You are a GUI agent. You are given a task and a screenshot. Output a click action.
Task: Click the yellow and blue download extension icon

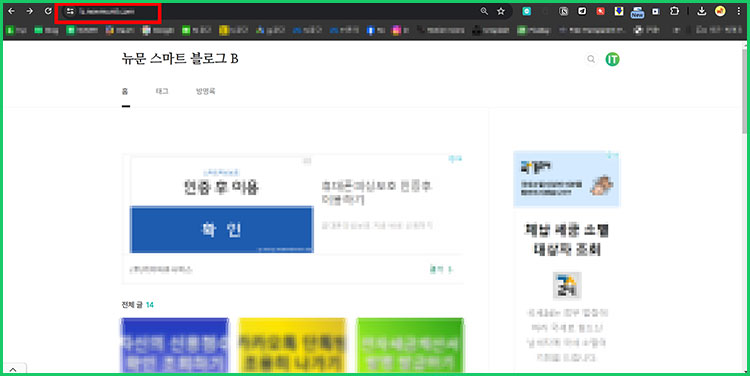point(619,11)
